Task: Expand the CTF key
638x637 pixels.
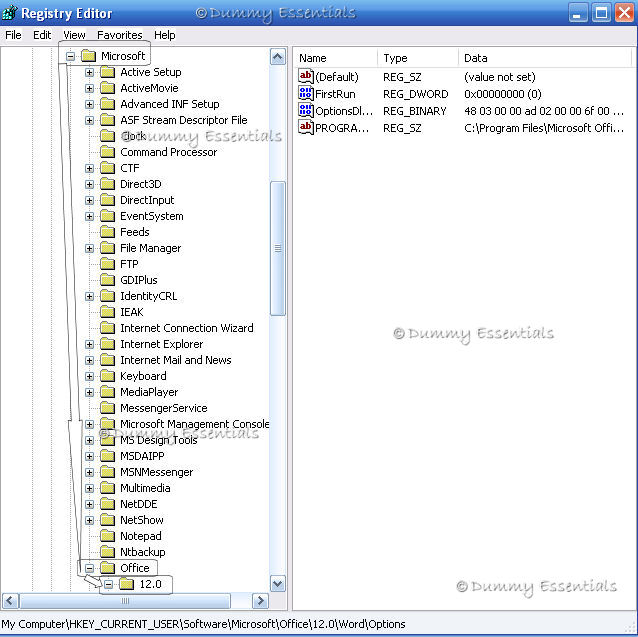Action: [x=90, y=168]
